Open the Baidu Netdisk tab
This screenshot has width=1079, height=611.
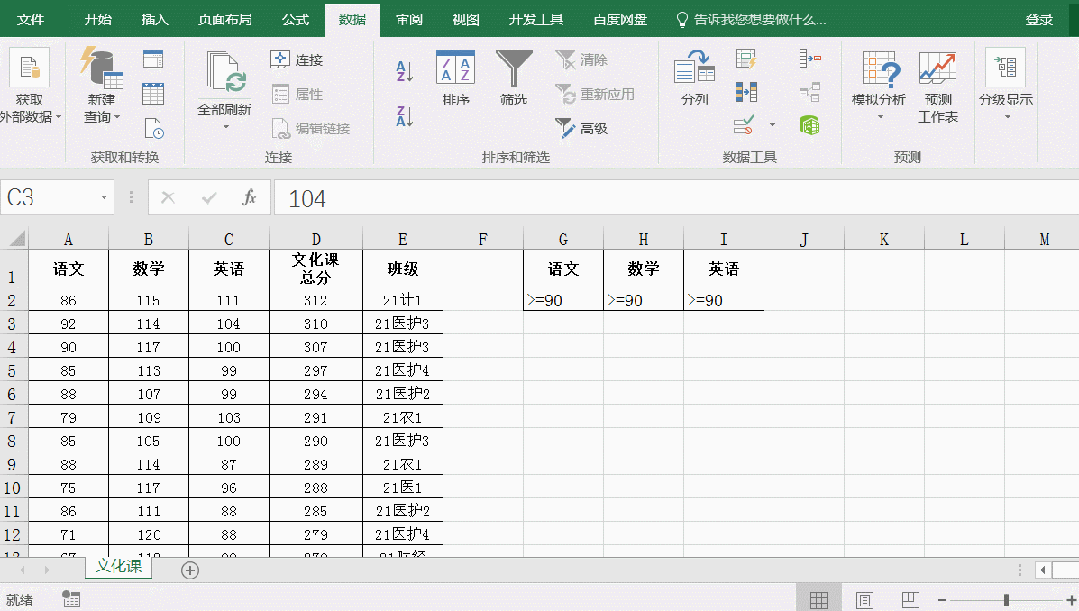click(x=620, y=19)
